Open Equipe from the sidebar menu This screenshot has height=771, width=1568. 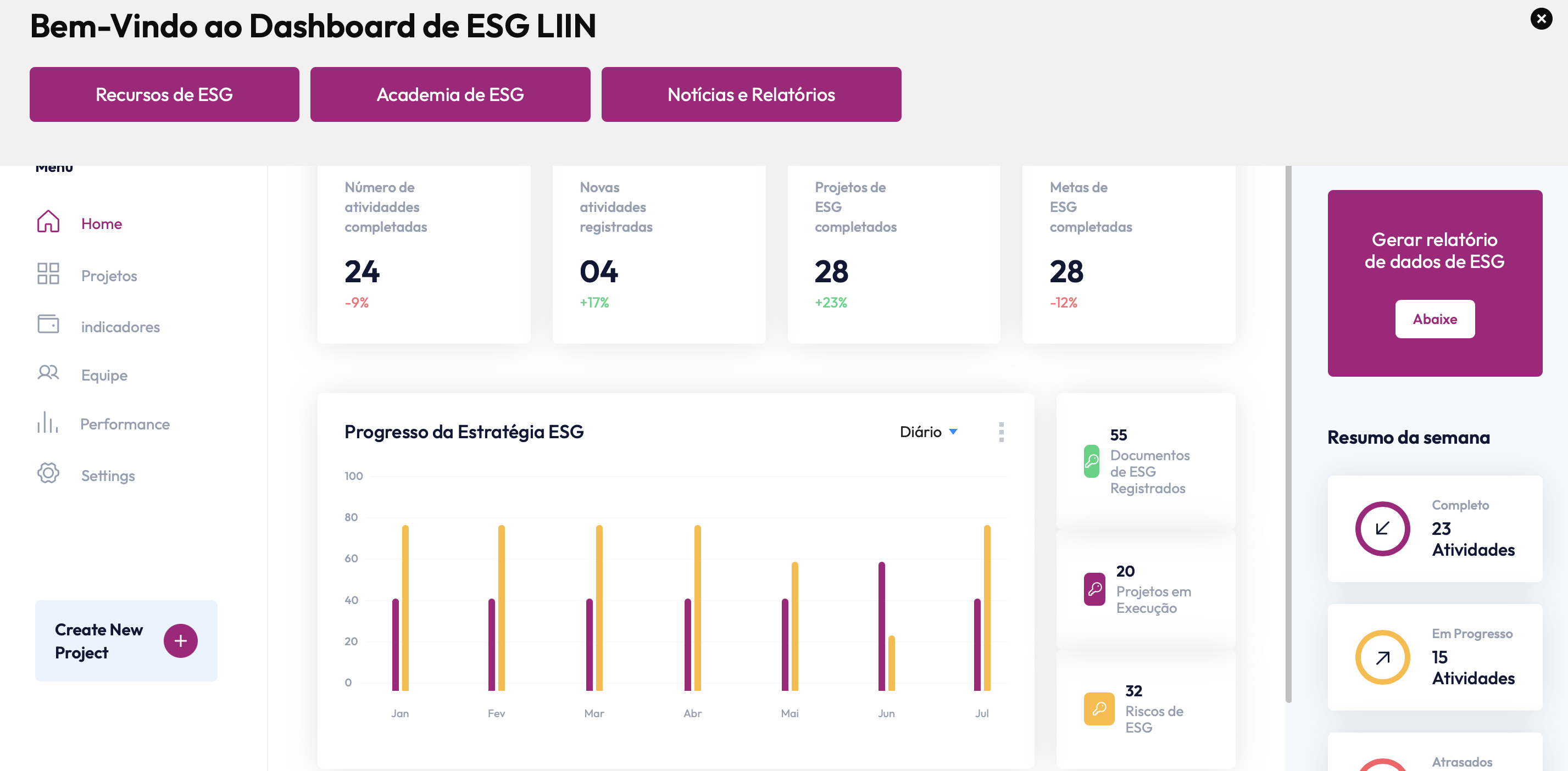pyautogui.click(x=105, y=376)
